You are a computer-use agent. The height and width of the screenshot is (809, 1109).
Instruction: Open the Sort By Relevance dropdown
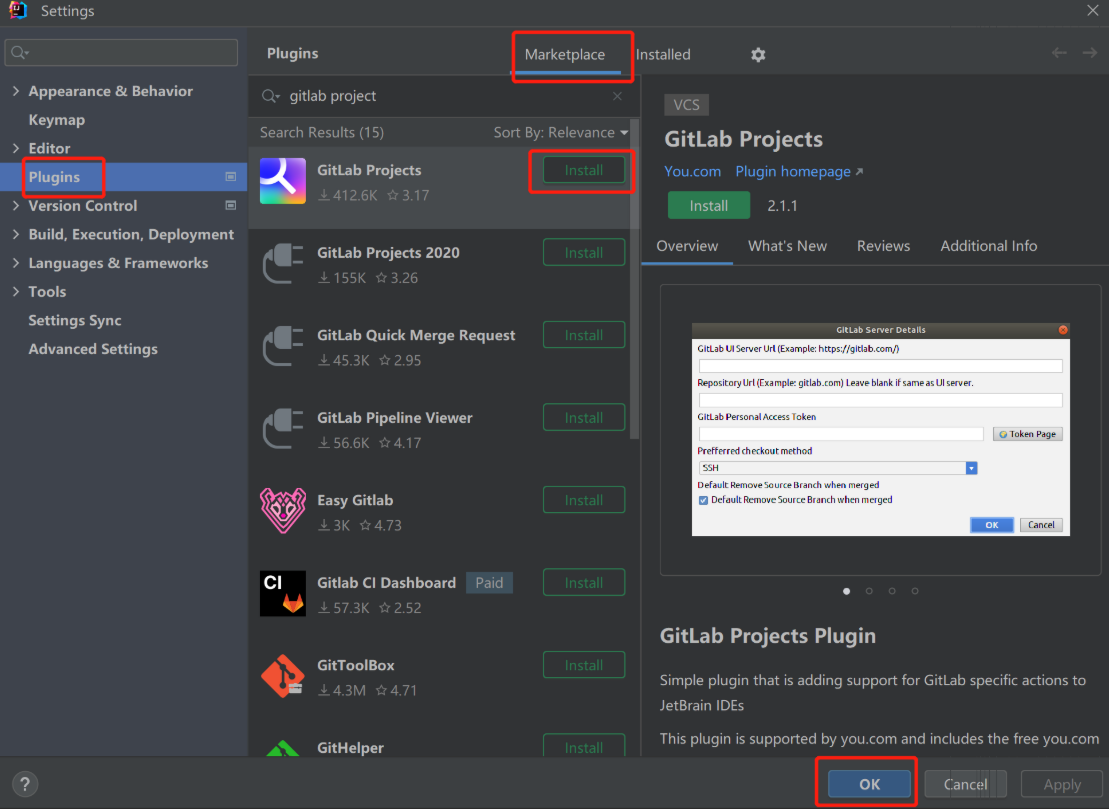coord(560,133)
